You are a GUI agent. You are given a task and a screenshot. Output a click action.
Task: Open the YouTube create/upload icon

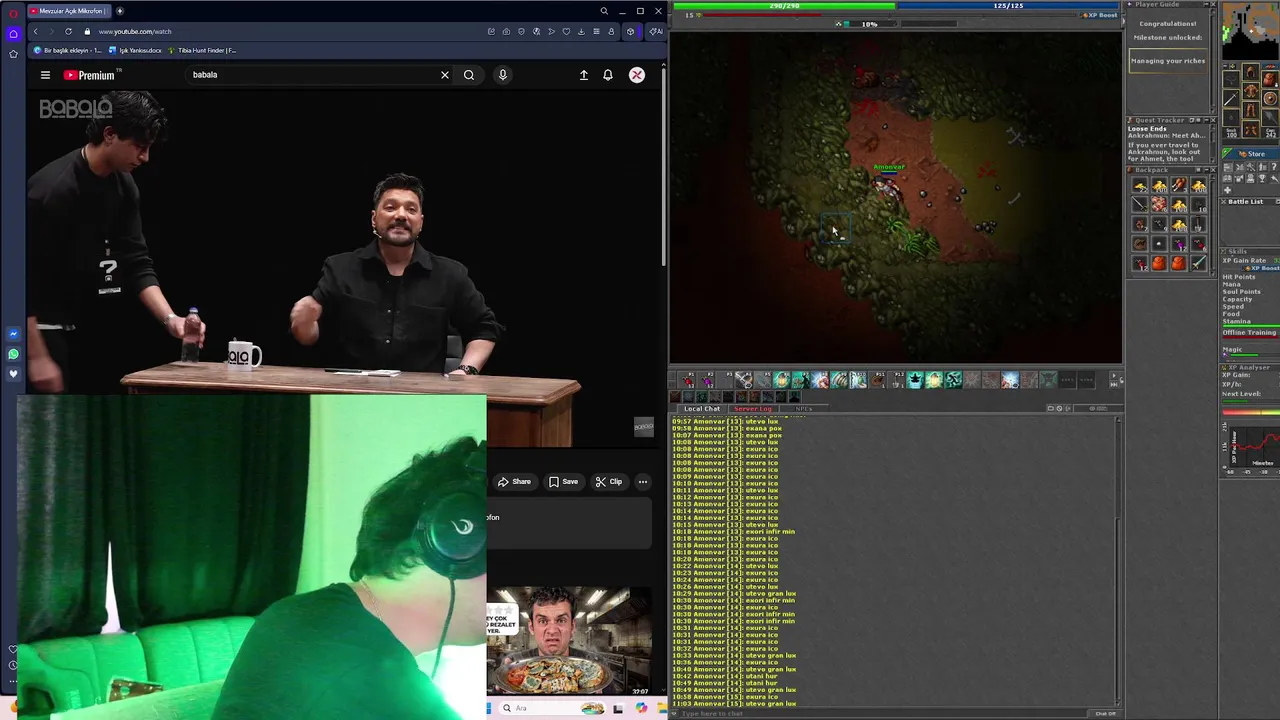[x=584, y=75]
